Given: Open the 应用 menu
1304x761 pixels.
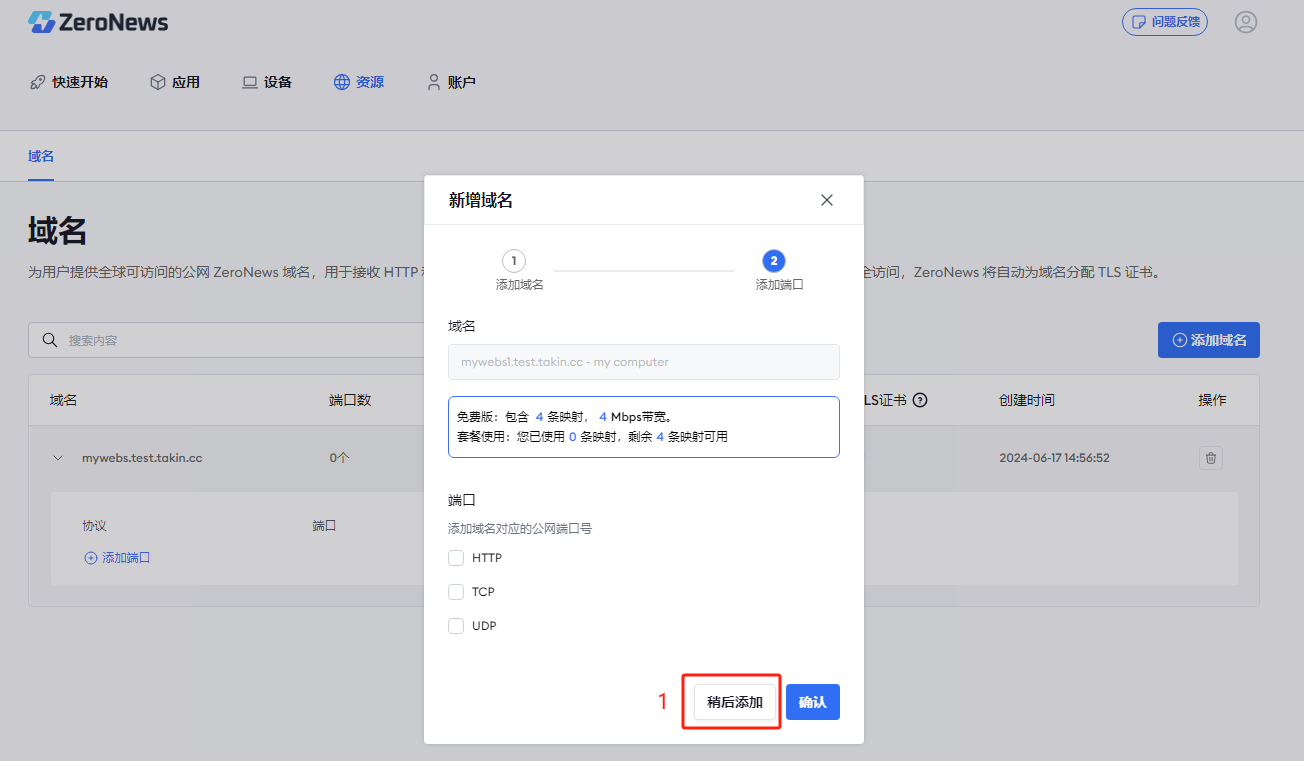Looking at the screenshot, I should point(175,82).
